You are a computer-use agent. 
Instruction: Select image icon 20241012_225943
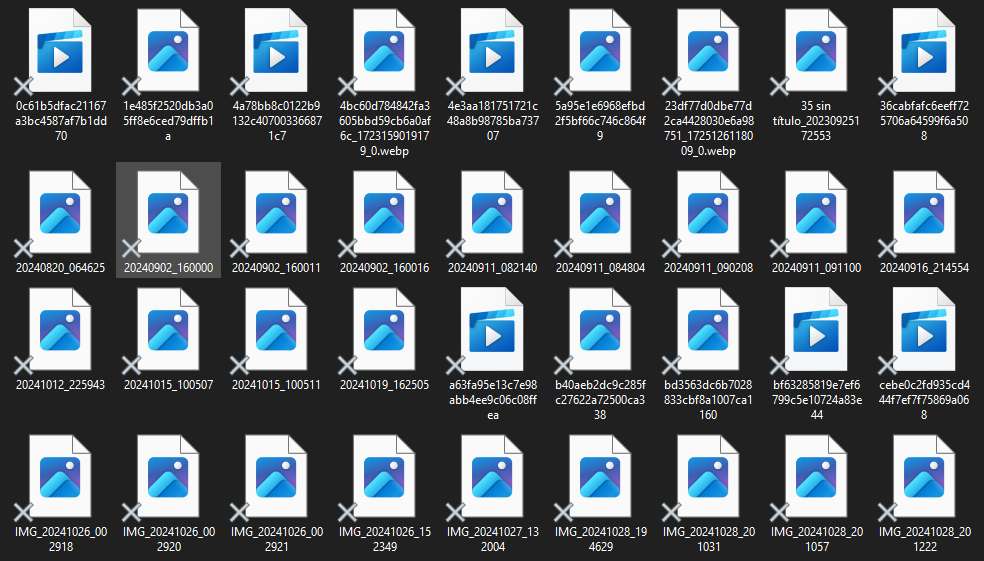click(x=60, y=329)
